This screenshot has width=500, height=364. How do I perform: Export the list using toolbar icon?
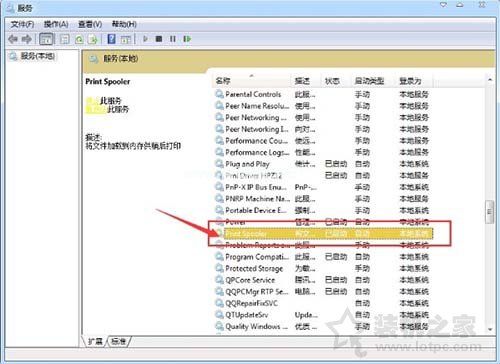93,39
